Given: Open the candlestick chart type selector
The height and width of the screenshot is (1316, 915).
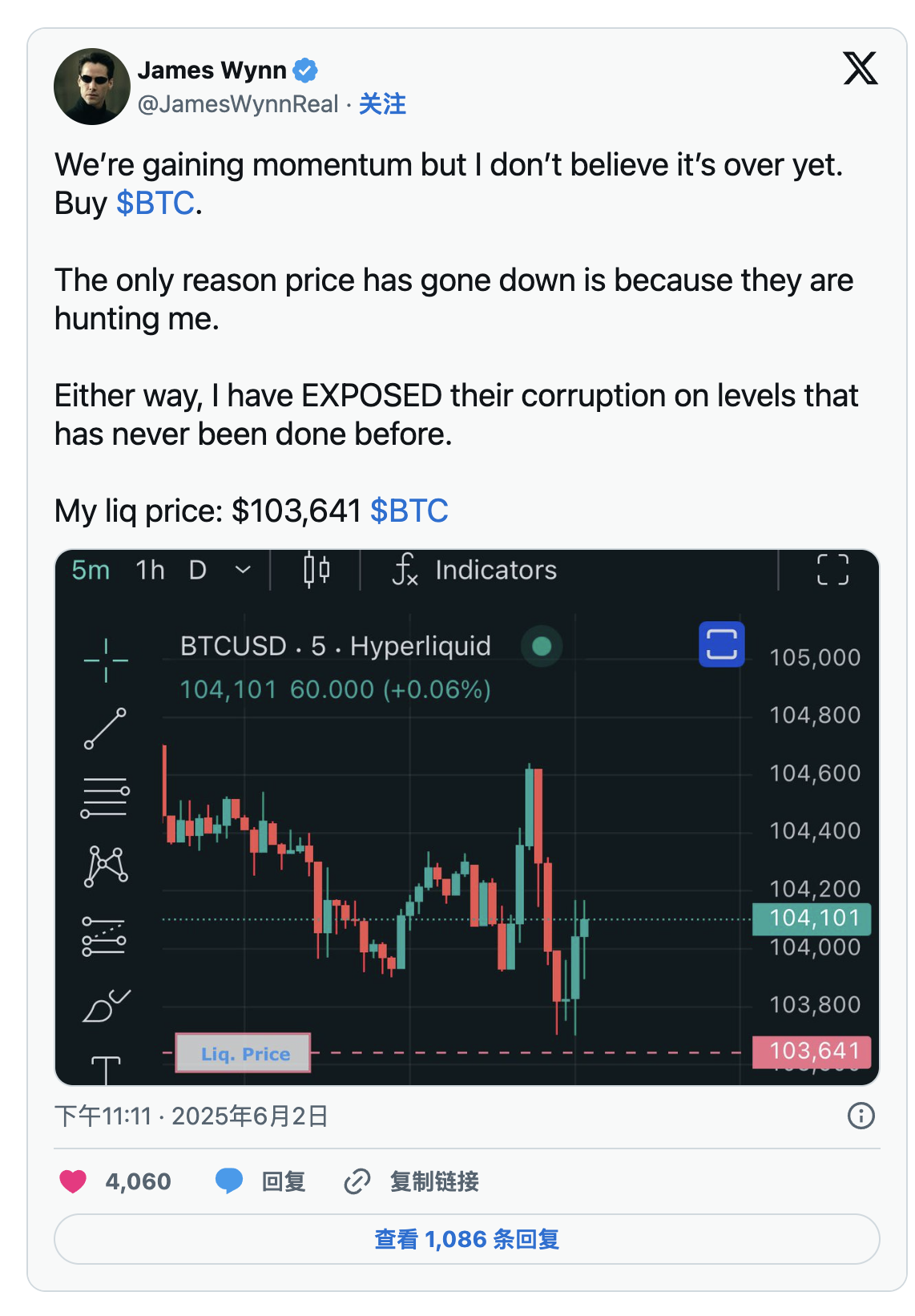Looking at the screenshot, I should pyautogui.click(x=316, y=571).
